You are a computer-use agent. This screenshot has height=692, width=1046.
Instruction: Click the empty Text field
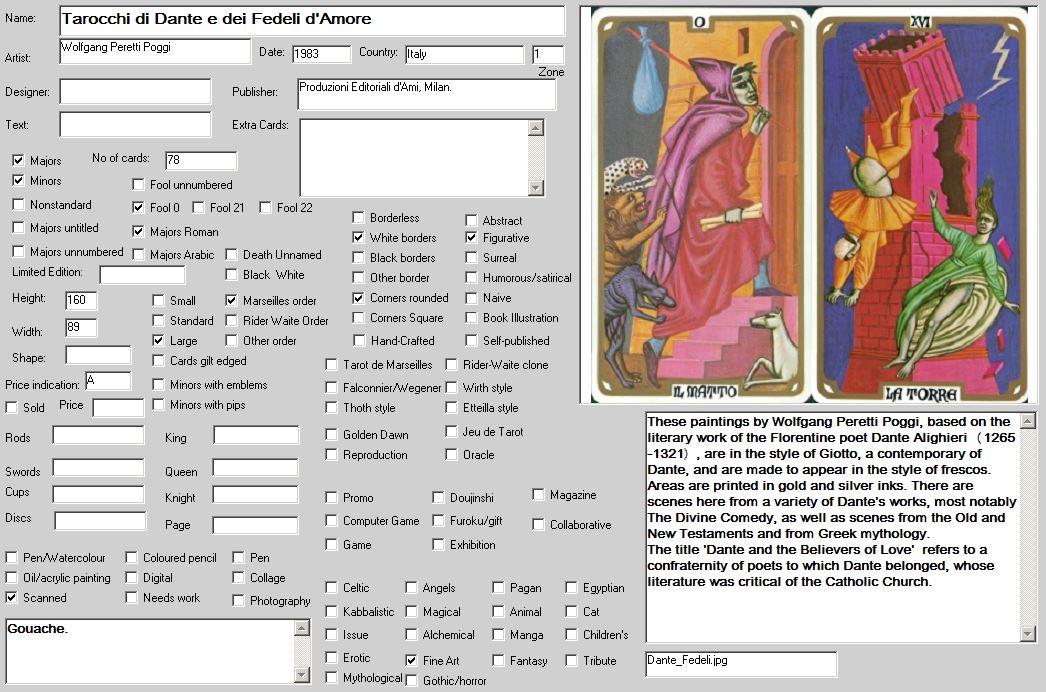(x=135, y=124)
